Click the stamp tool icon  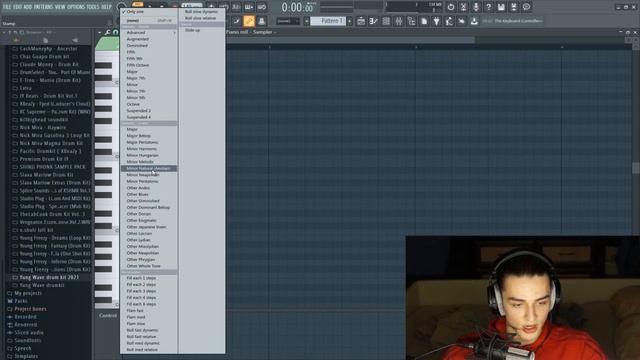pos(262,21)
